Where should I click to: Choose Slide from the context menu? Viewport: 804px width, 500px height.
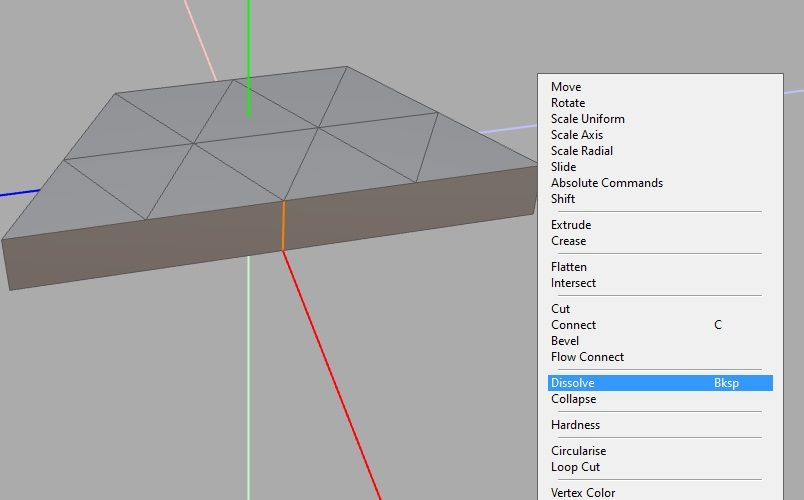click(x=564, y=167)
